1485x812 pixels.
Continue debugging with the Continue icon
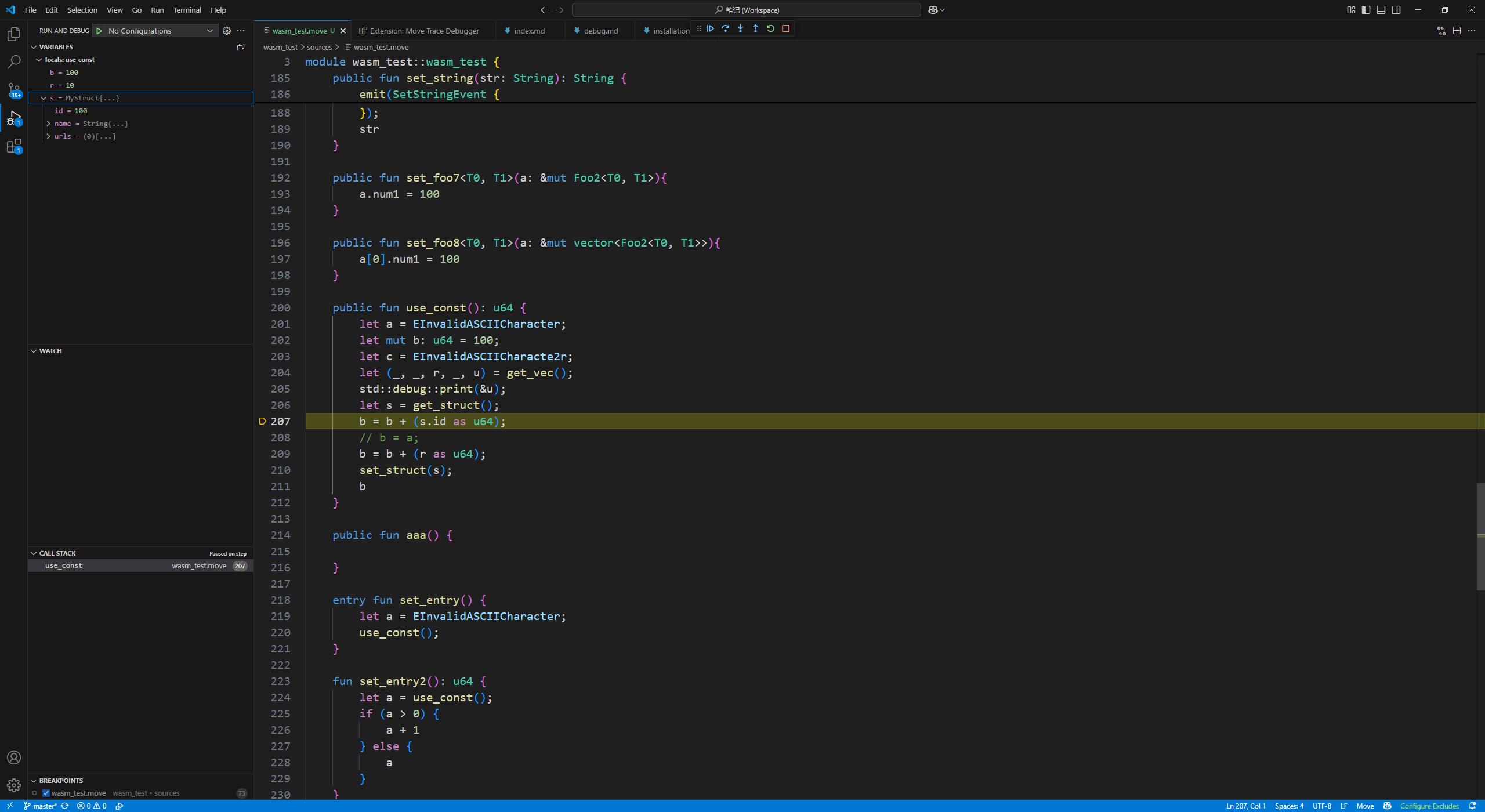click(x=710, y=28)
